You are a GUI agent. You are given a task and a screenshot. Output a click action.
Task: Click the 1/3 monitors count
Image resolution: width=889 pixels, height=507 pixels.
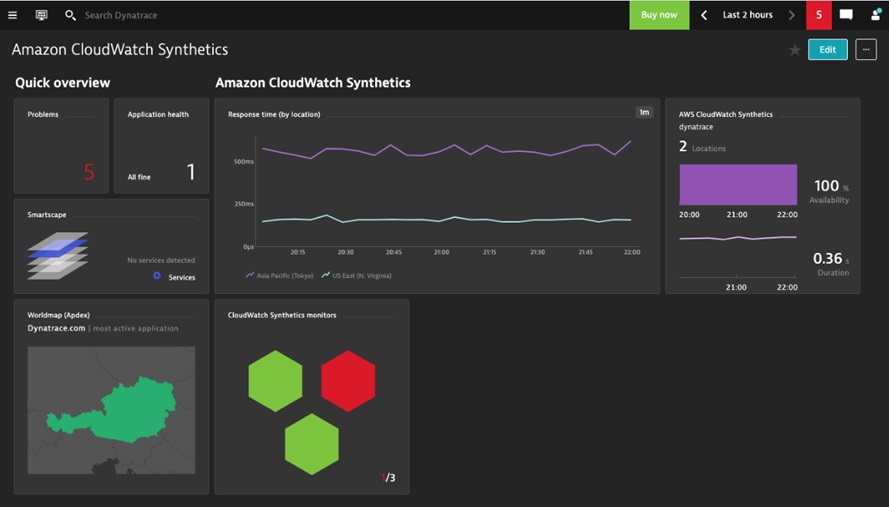click(388, 478)
